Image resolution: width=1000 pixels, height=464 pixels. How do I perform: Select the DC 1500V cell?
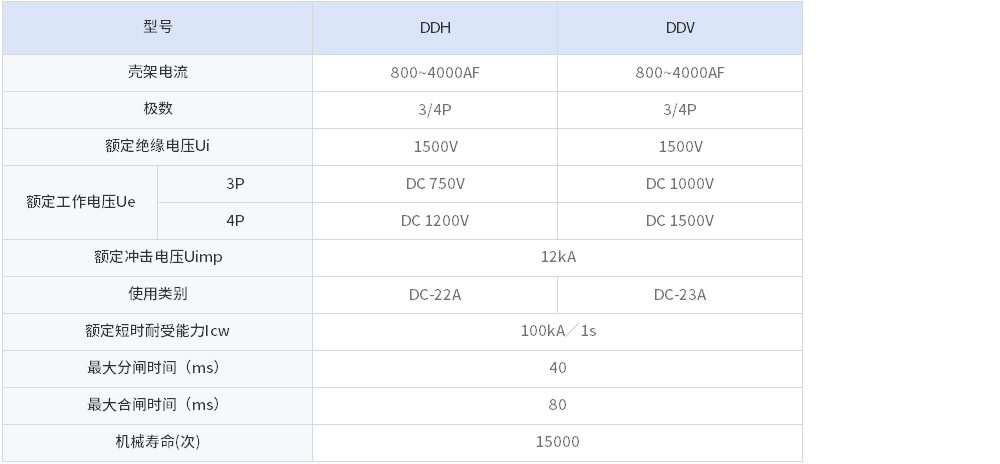click(680, 221)
